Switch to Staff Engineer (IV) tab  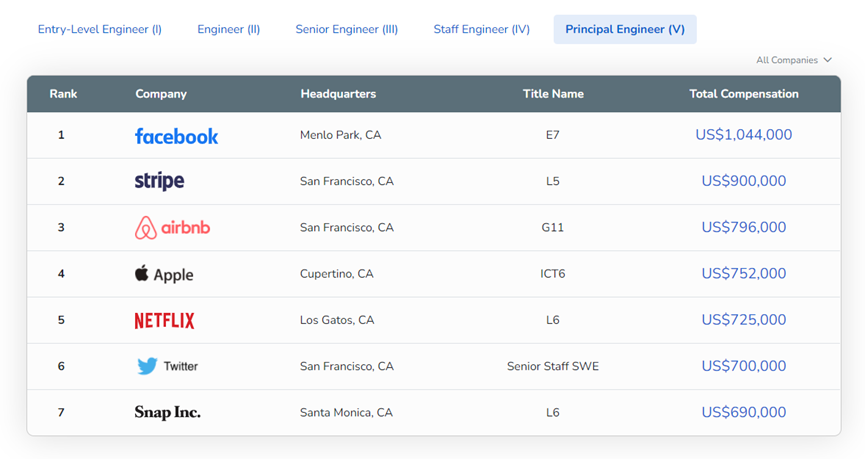pyautogui.click(x=481, y=29)
